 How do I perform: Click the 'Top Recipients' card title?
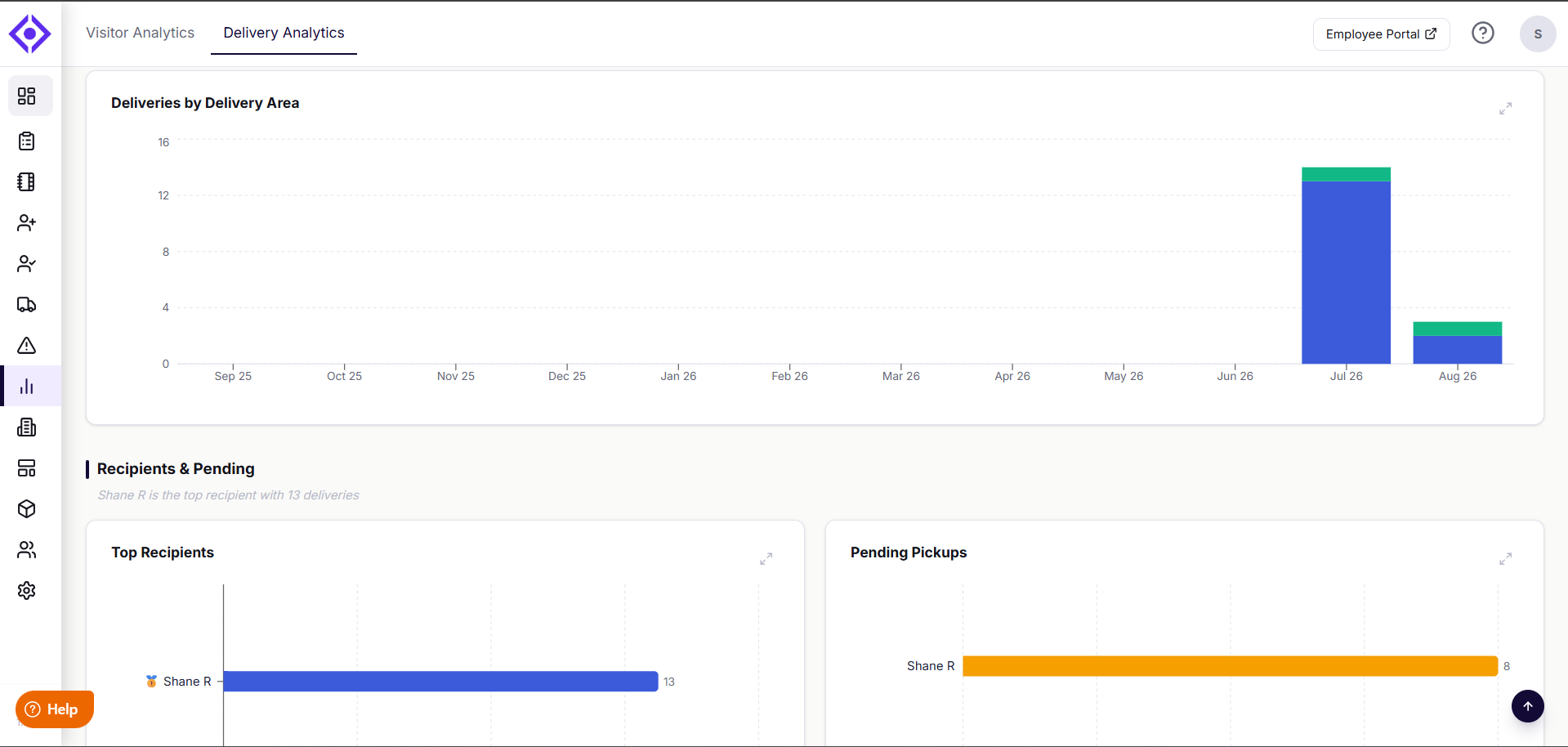pyautogui.click(x=163, y=552)
